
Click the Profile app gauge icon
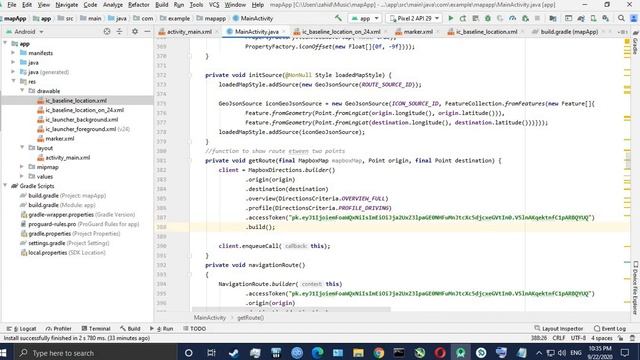[x=513, y=18]
